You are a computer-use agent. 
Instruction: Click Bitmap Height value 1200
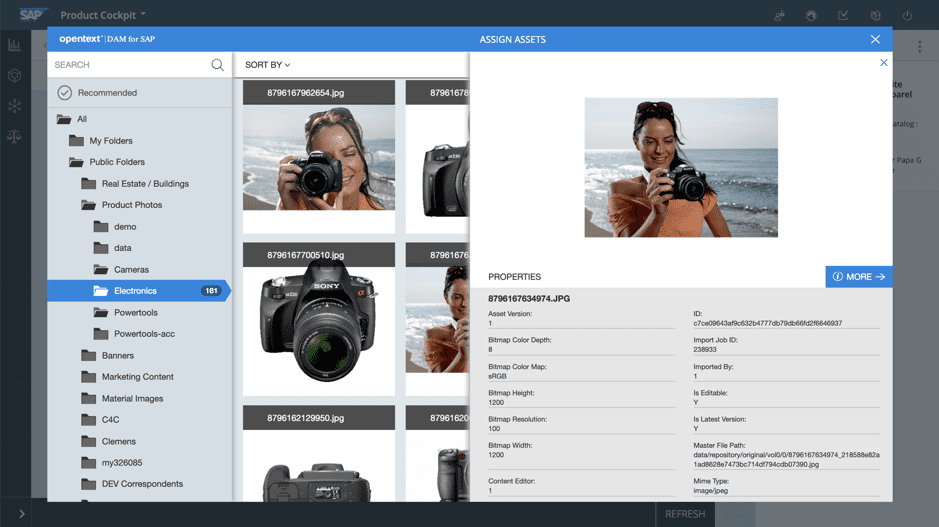(x=496, y=402)
